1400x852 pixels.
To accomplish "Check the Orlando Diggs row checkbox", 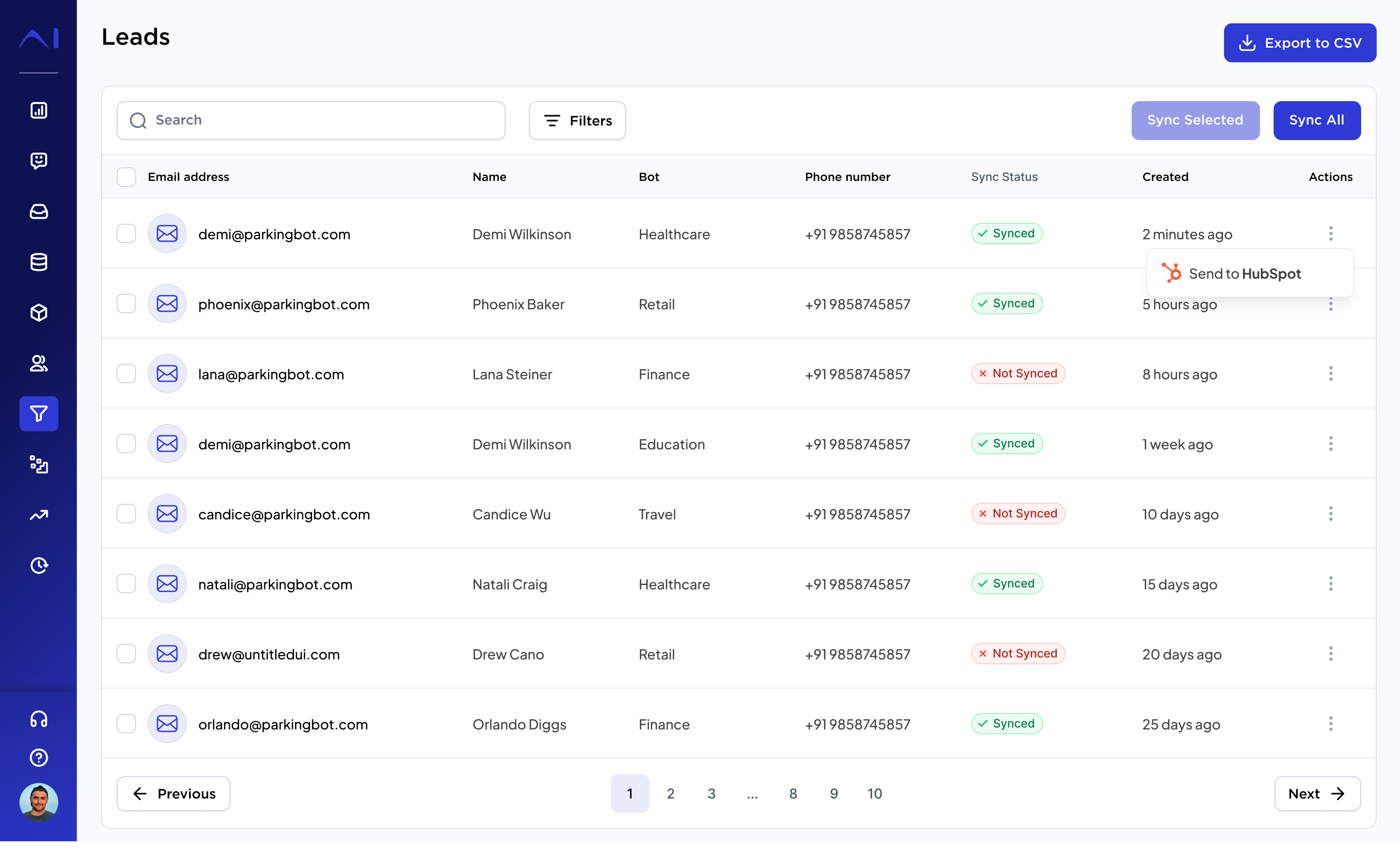I will tap(126, 724).
